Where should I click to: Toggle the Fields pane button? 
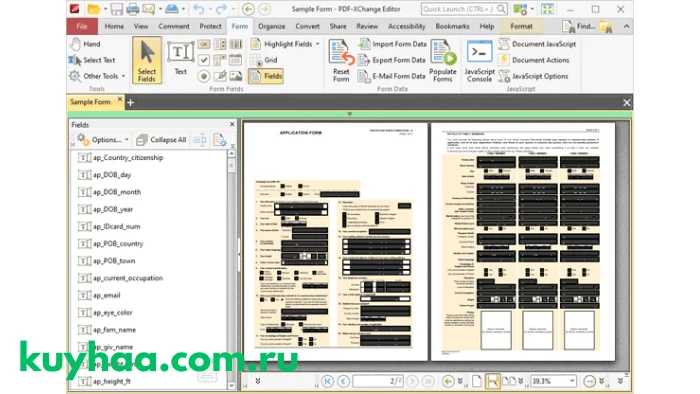click(x=266, y=76)
